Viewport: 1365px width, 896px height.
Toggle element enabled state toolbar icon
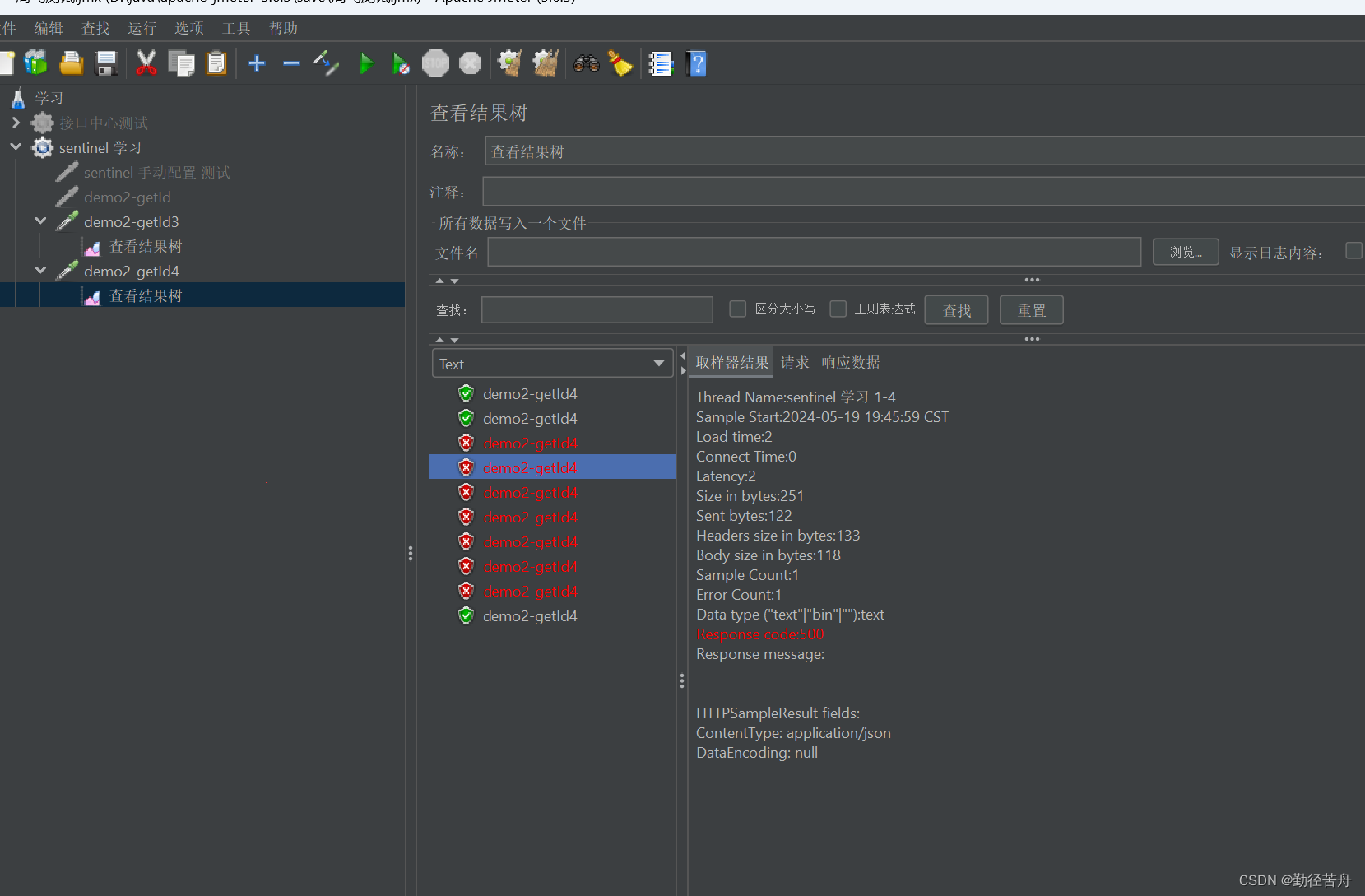pos(327,63)
